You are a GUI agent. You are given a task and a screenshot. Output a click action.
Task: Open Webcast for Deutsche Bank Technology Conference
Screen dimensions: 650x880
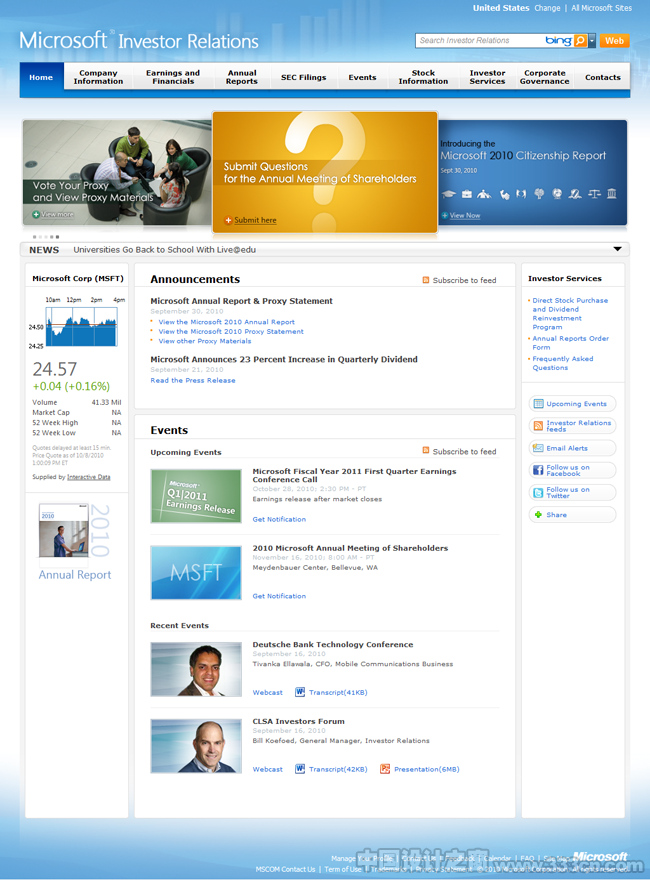tap(267, 693)
